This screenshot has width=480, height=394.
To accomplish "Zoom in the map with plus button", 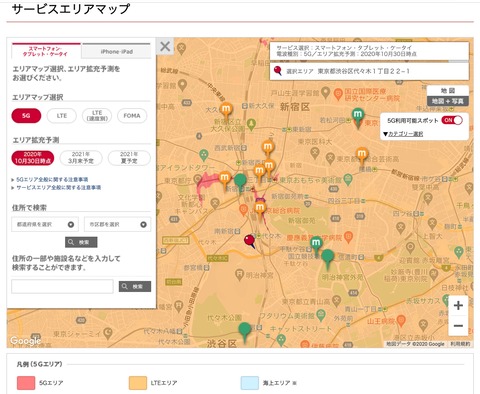I will click(x=458, y=305).
